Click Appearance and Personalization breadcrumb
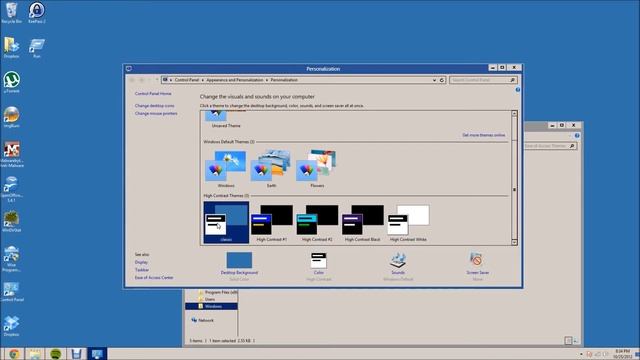640x360 pixels. point(235,80)
